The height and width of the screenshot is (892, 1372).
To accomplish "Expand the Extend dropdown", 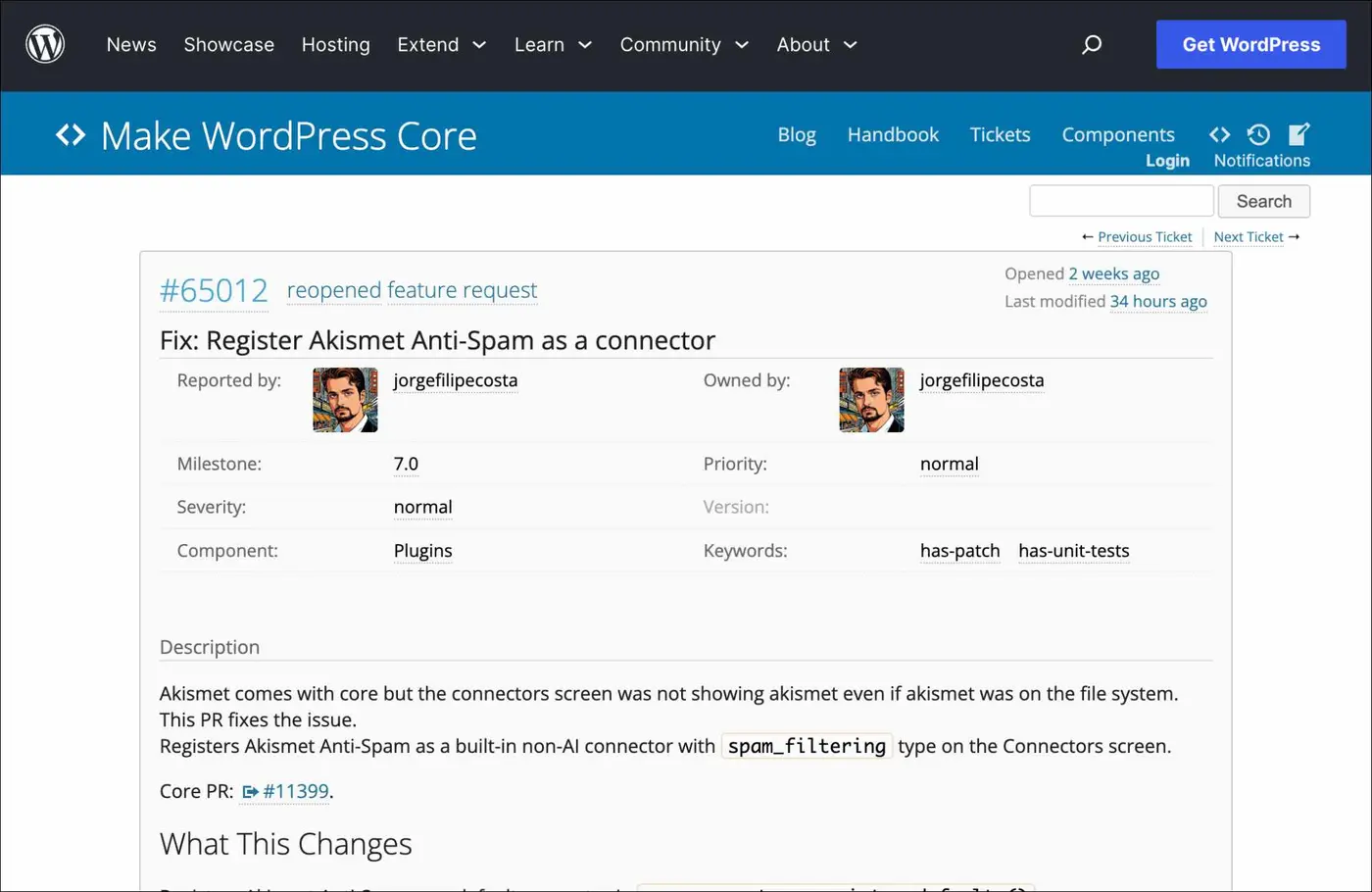I will (441, 44).
